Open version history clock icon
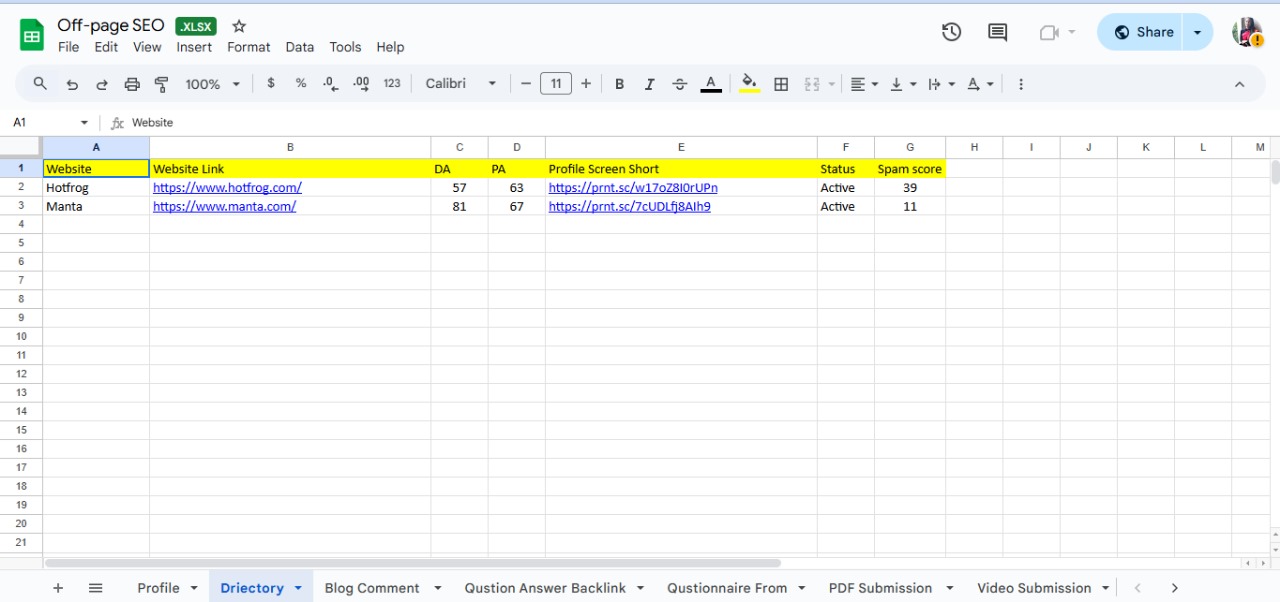 coord(951,32)
